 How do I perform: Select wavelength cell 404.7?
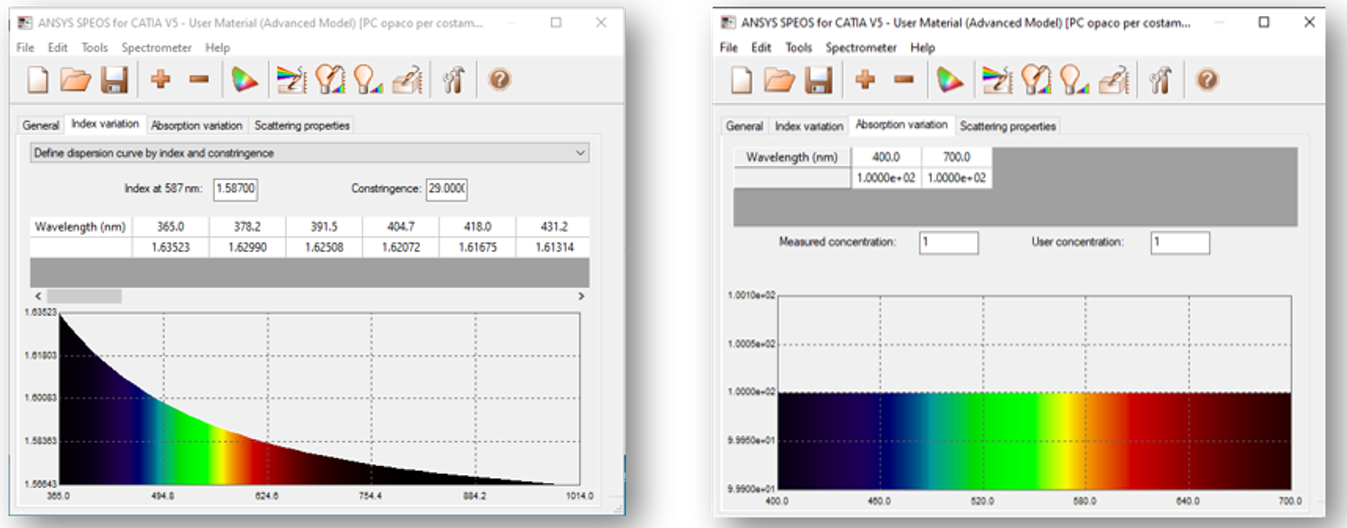pyautogui.click(x=400, y=227)
